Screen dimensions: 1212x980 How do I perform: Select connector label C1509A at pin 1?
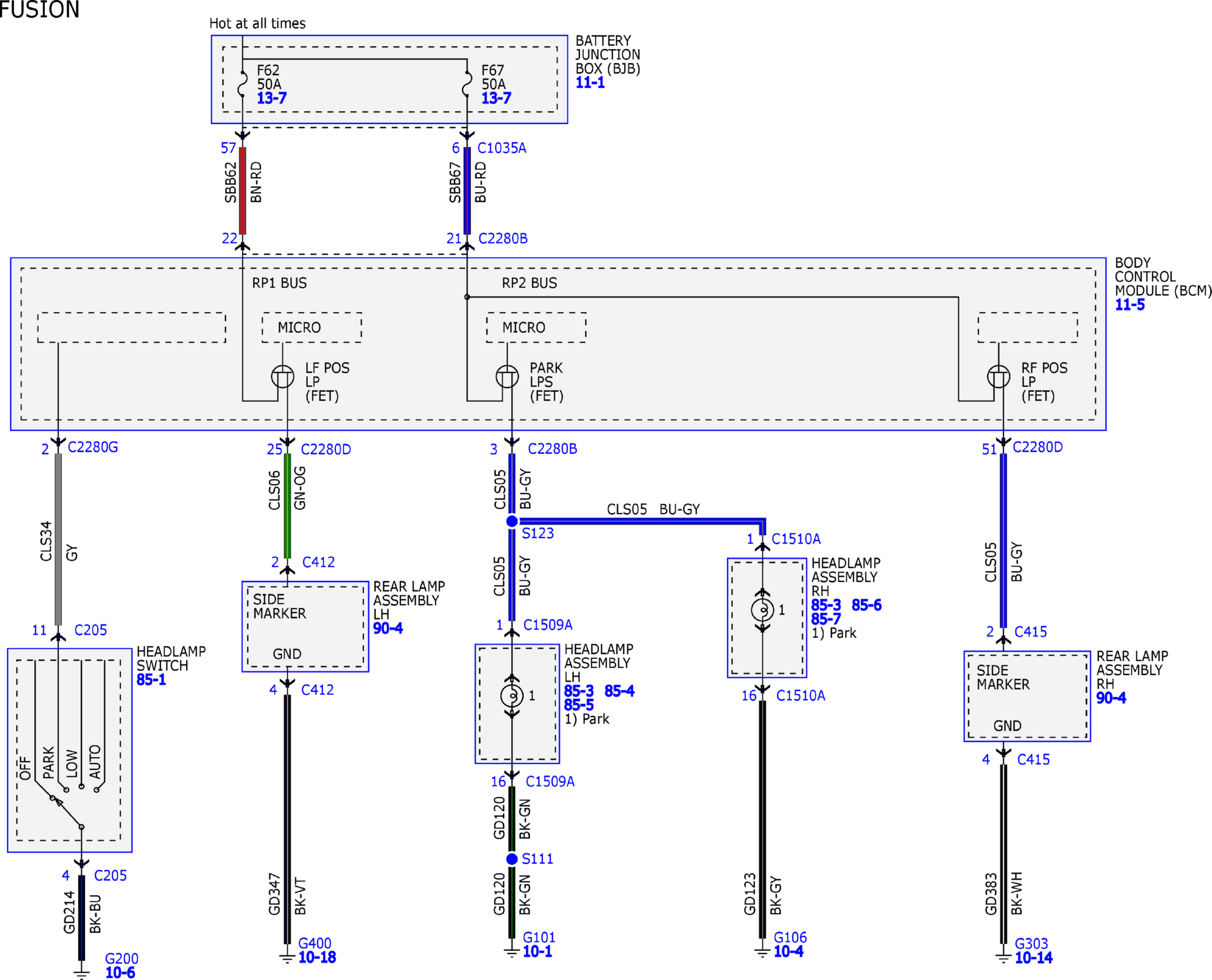548,625
